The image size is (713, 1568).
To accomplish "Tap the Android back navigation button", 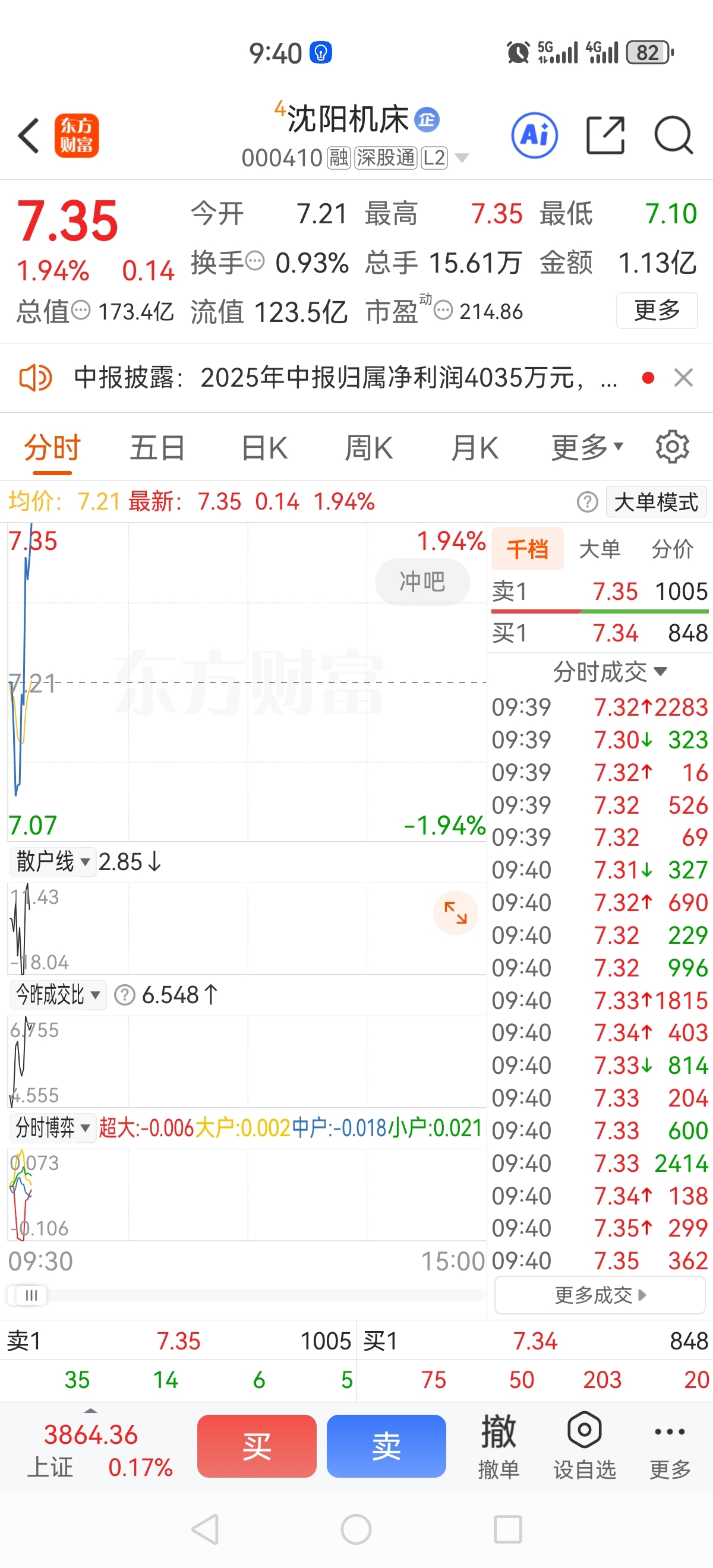I will coord(205,1529).
